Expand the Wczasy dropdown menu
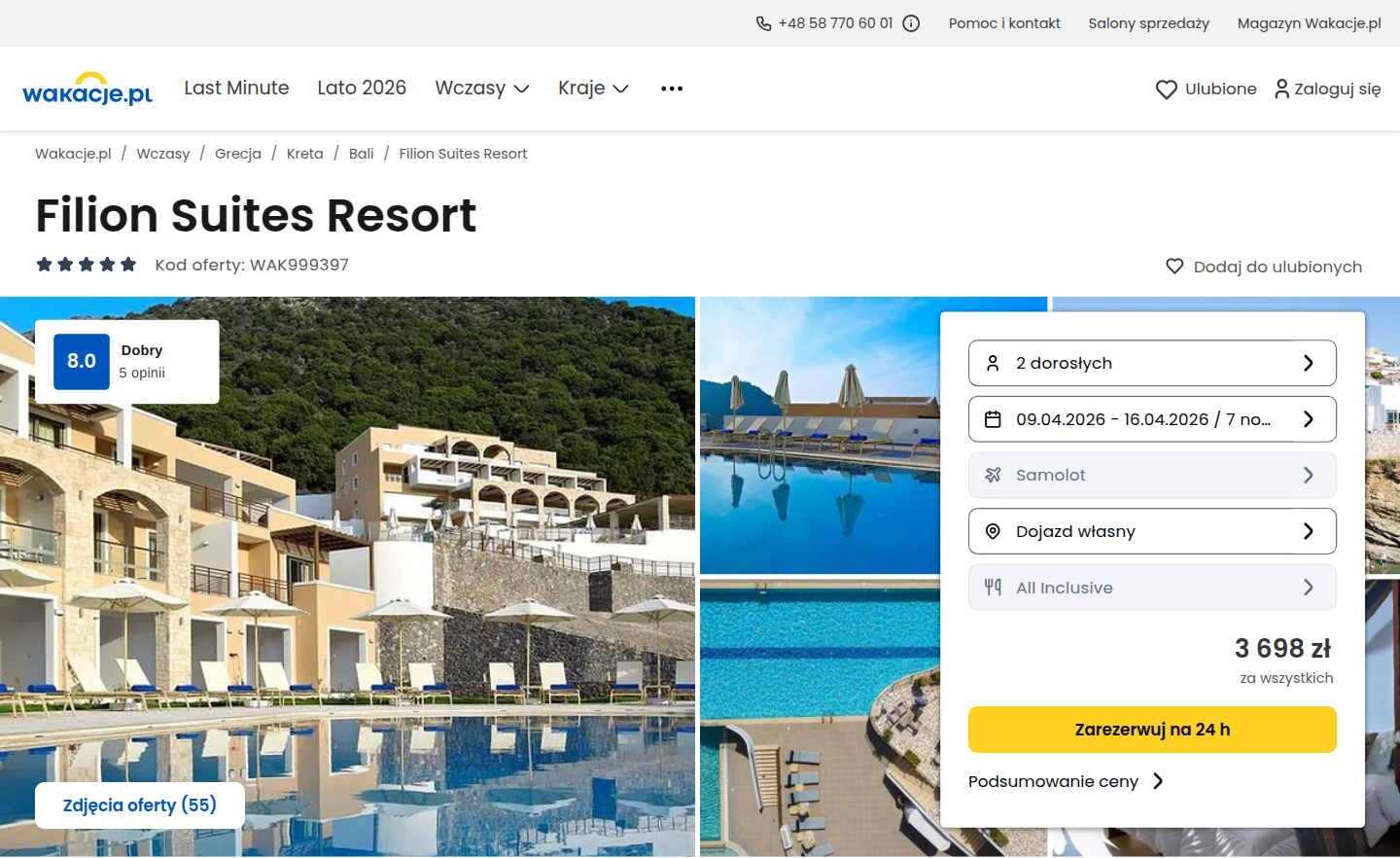 click(x=482, y=89)
